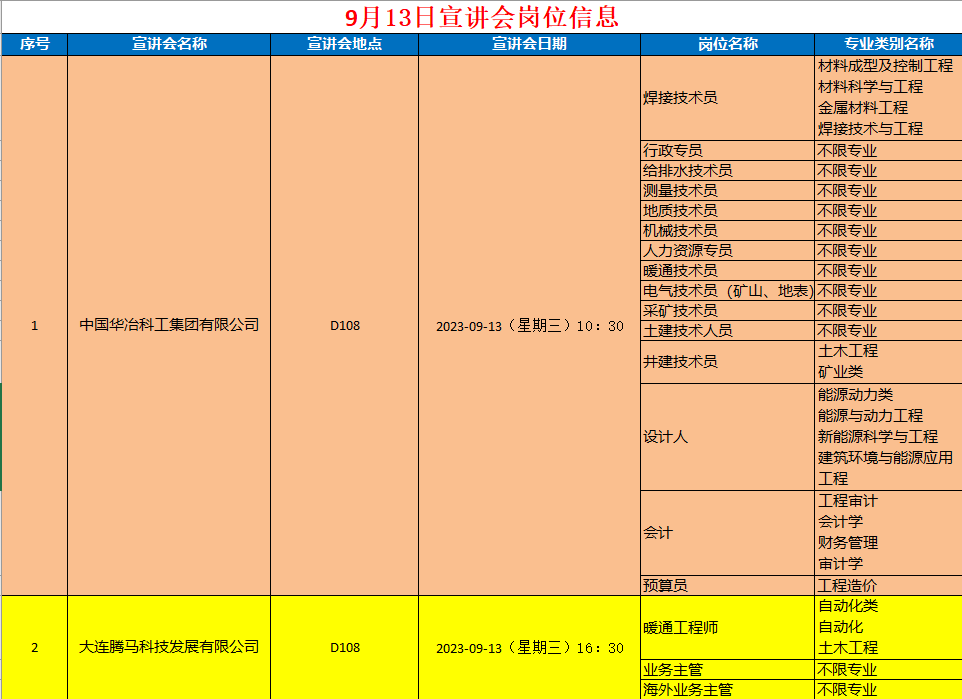Click the 行政专员 position cell
The width and height of the screenshot is (962, 699).
click(727, 151)
